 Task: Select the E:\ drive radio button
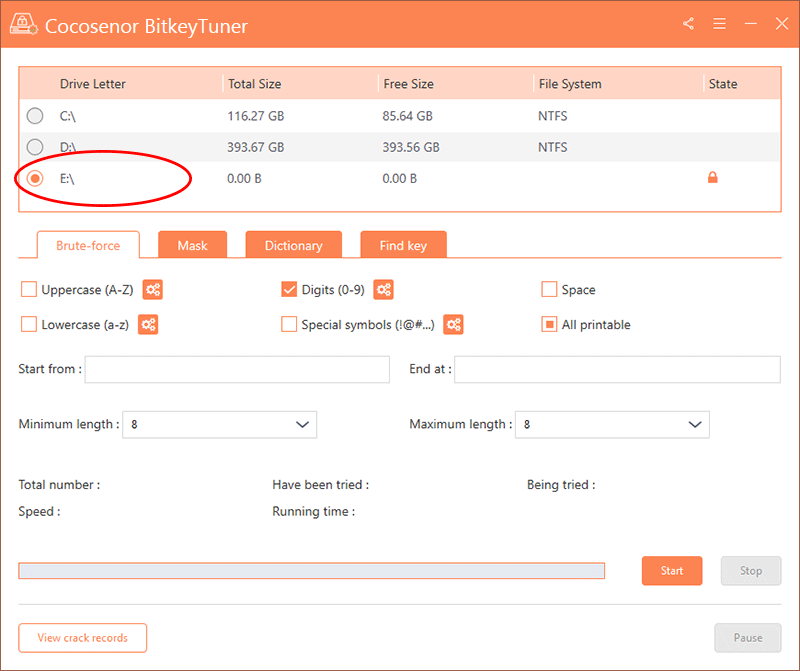tap(35, 178)
